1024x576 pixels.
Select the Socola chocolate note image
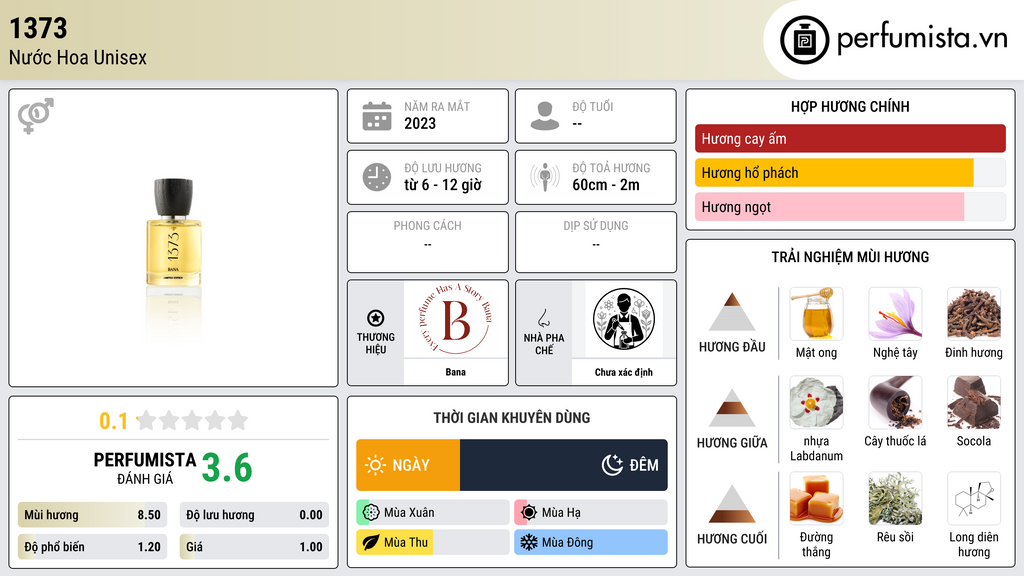click(x=974, y=402)
